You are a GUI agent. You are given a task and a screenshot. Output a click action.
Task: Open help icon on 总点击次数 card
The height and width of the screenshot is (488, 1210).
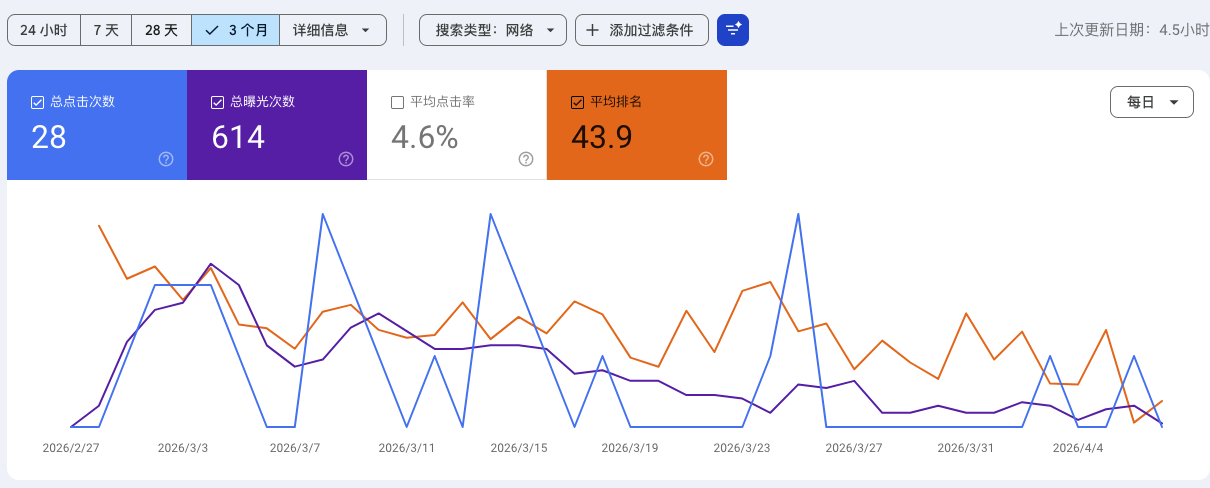click(x=166, y=159)
